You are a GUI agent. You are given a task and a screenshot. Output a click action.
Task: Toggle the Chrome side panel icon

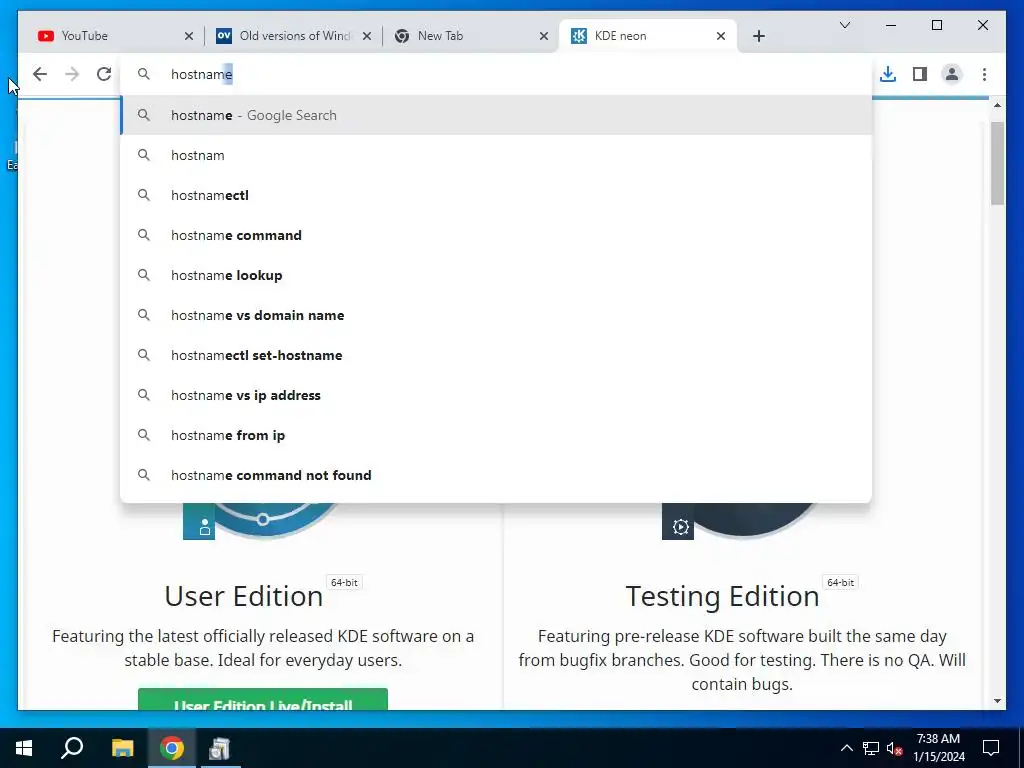(920, 74)
